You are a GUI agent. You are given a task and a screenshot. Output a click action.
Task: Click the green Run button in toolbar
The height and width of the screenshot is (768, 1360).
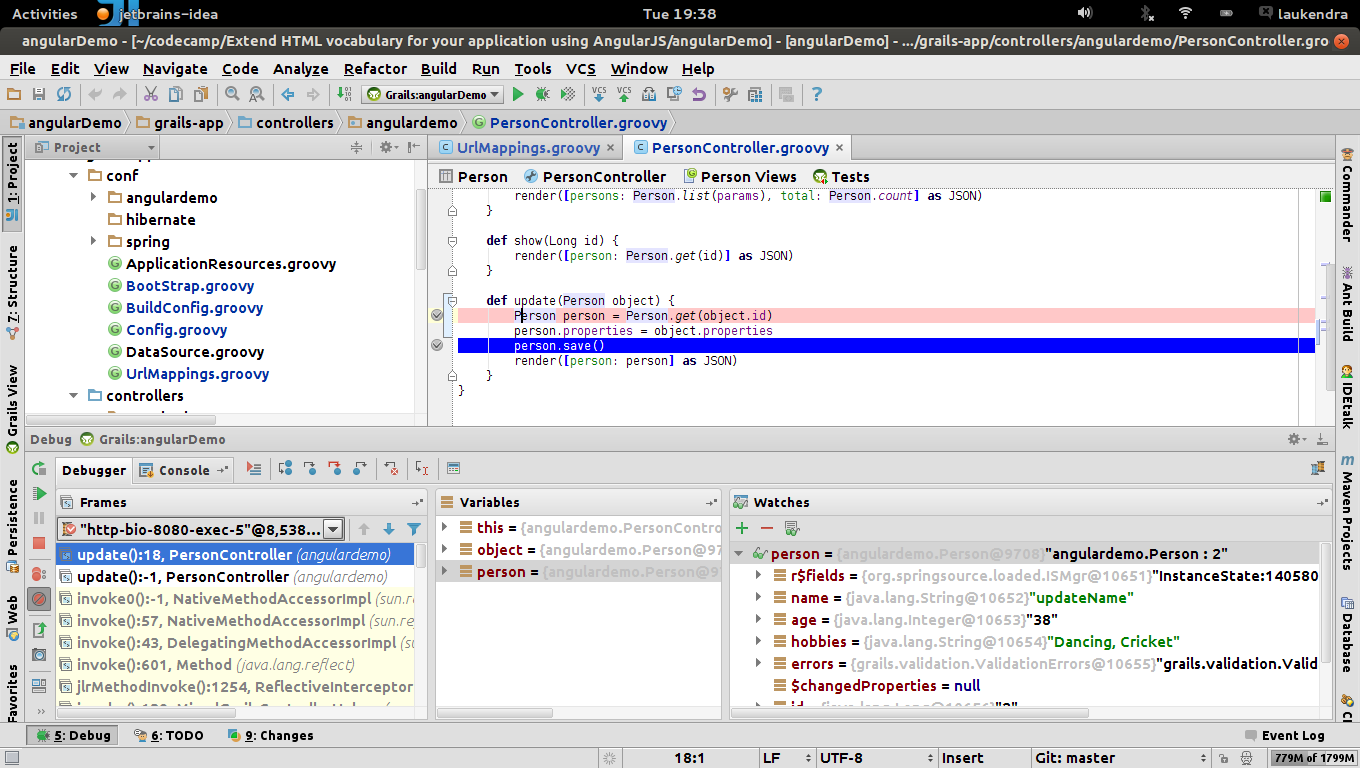tap(518, 94)
